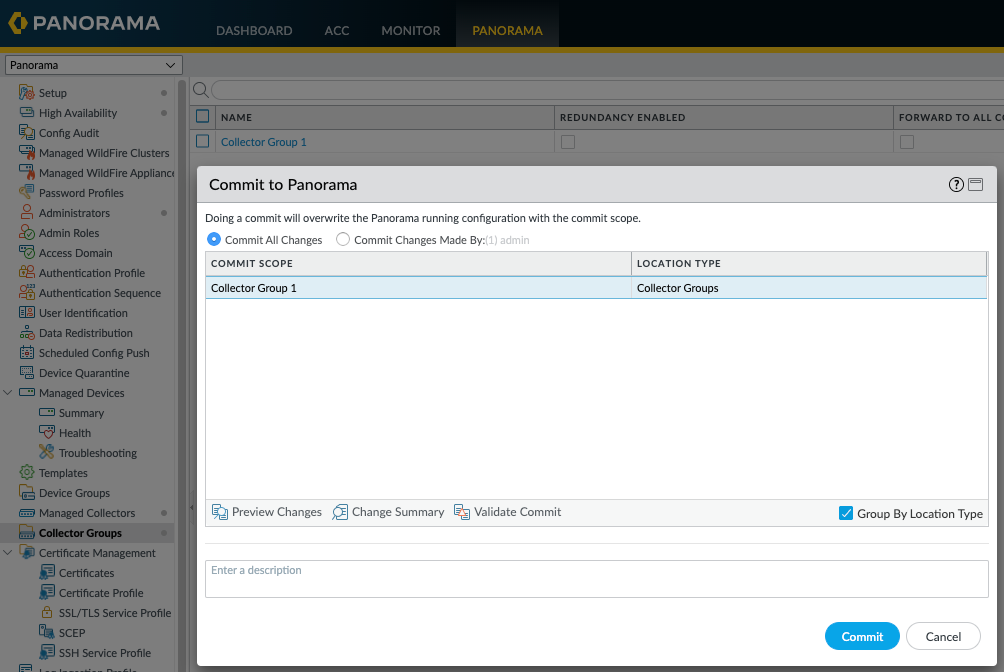Click the Health heart monitor icon
Image resolution: width=1004 pixels, height=672 pixels.
(47, 432)
